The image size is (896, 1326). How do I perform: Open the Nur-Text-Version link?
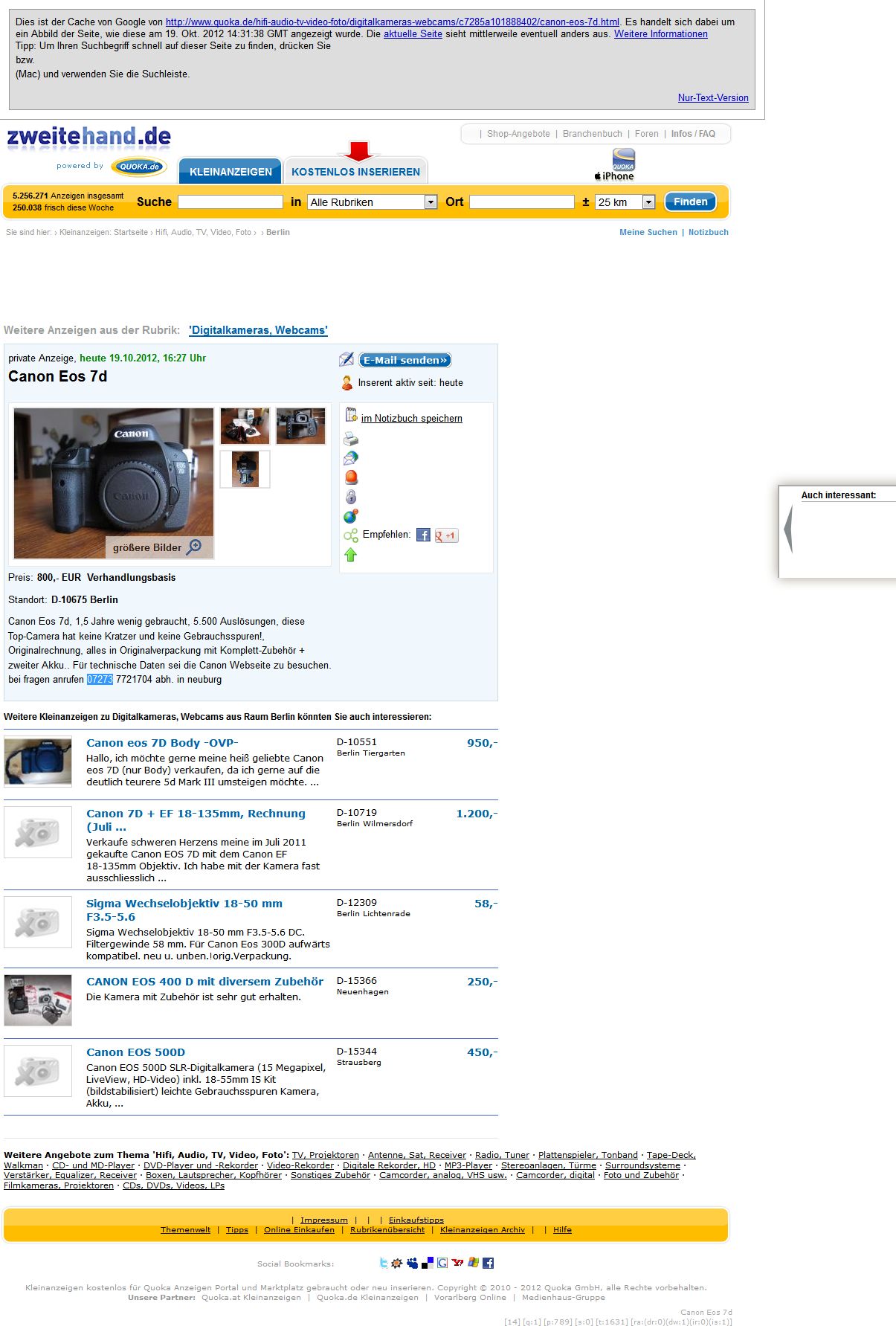point(713,98)
